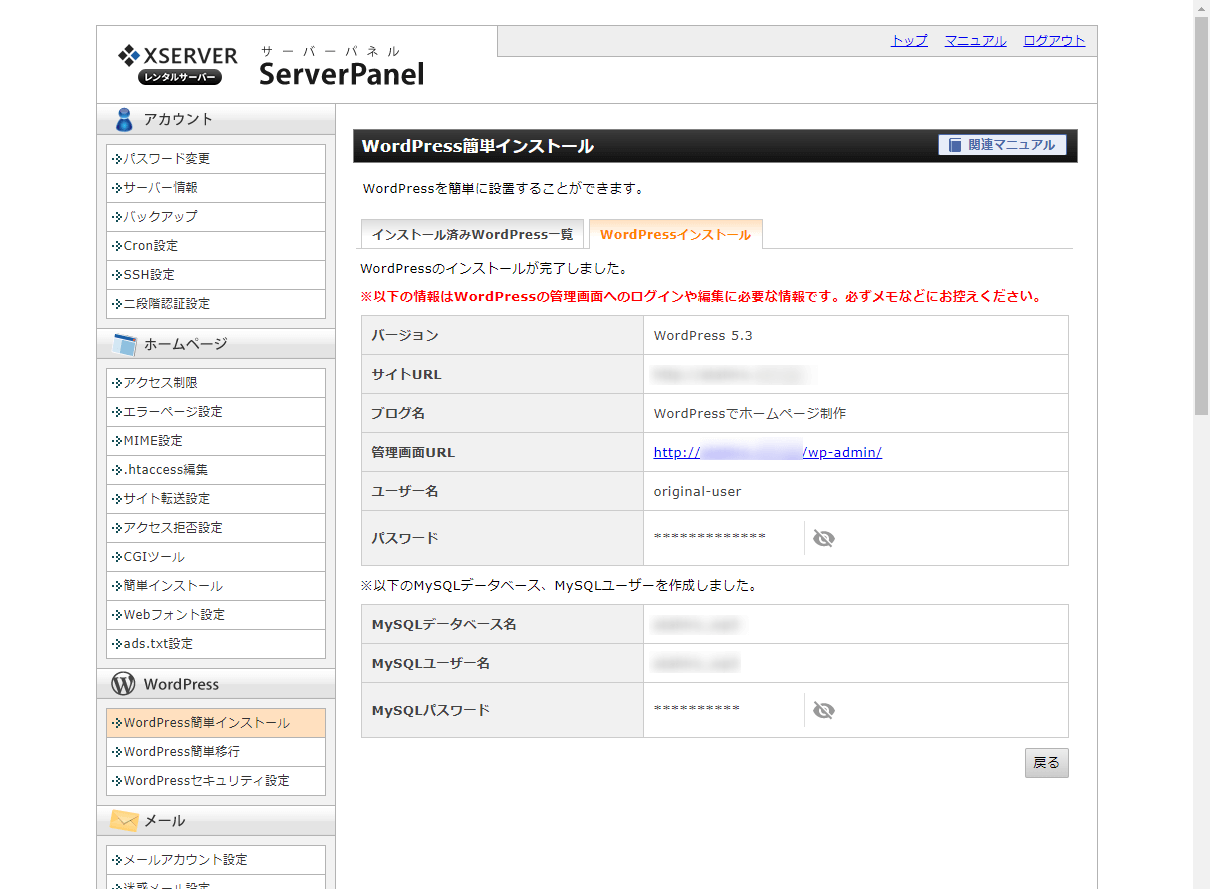Open SSH設定 in sidebar
Viewport: 1210px width, 889px height.
[x=216, y=275]
